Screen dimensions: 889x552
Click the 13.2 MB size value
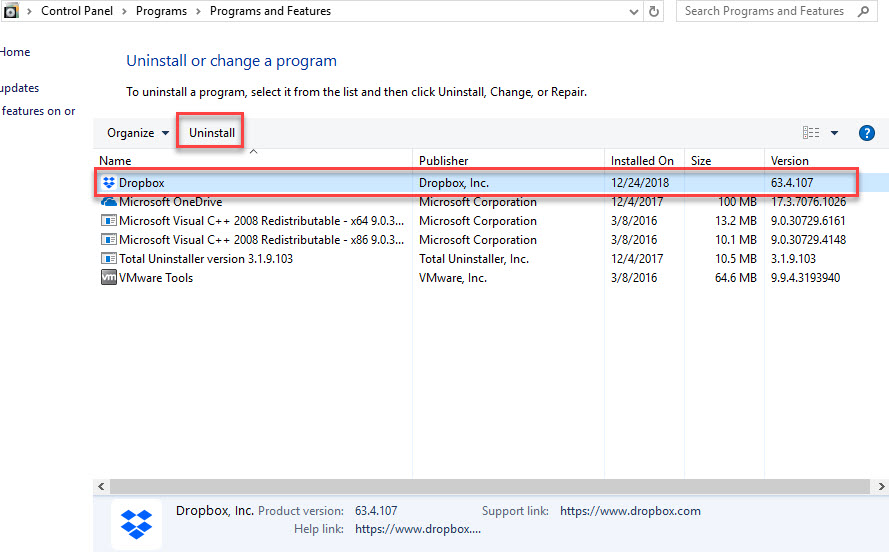(735, 220)
